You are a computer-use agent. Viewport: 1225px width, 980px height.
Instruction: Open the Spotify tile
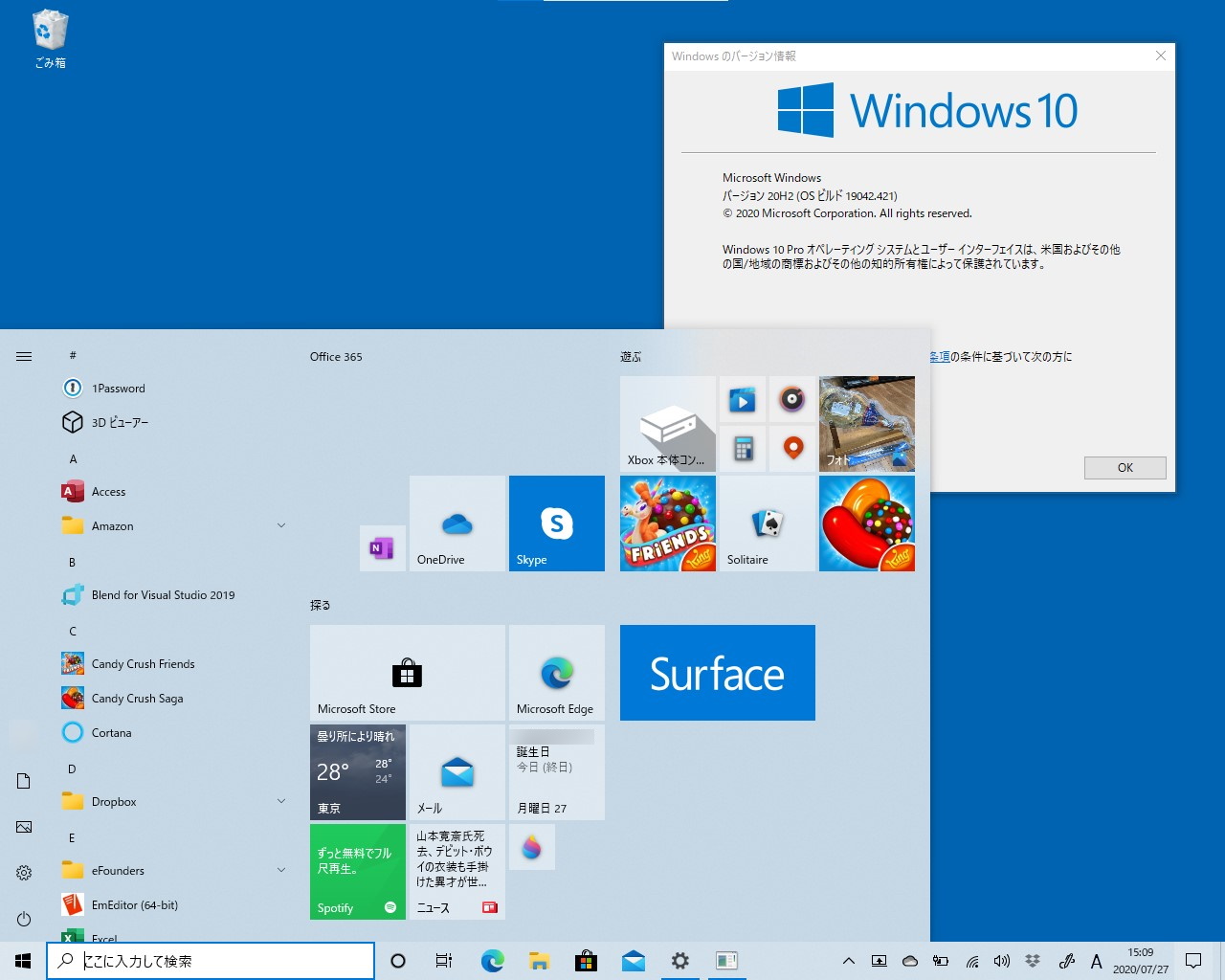click(x=357, y=871)
